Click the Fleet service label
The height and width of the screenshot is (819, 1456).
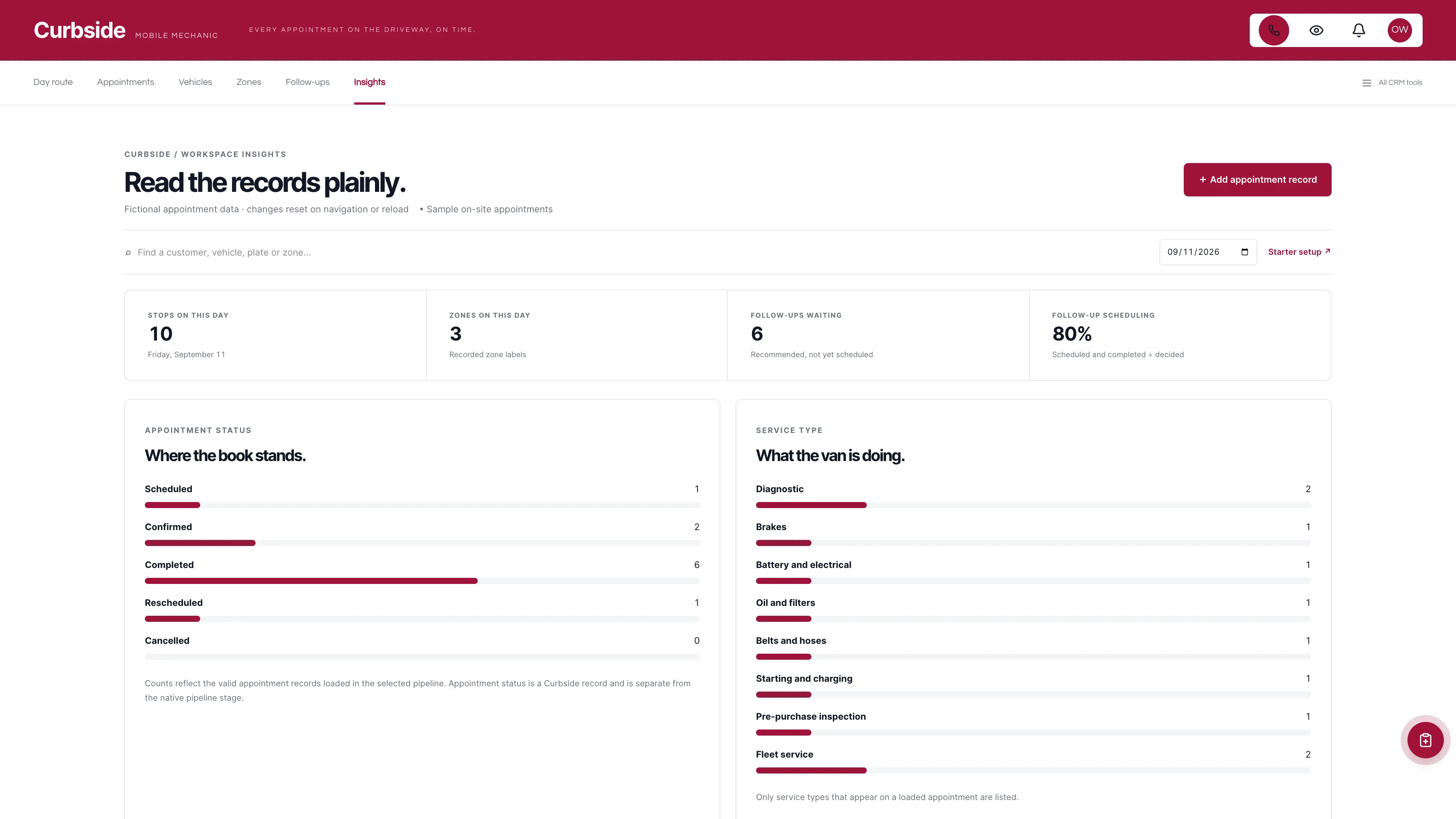(784, 754)
